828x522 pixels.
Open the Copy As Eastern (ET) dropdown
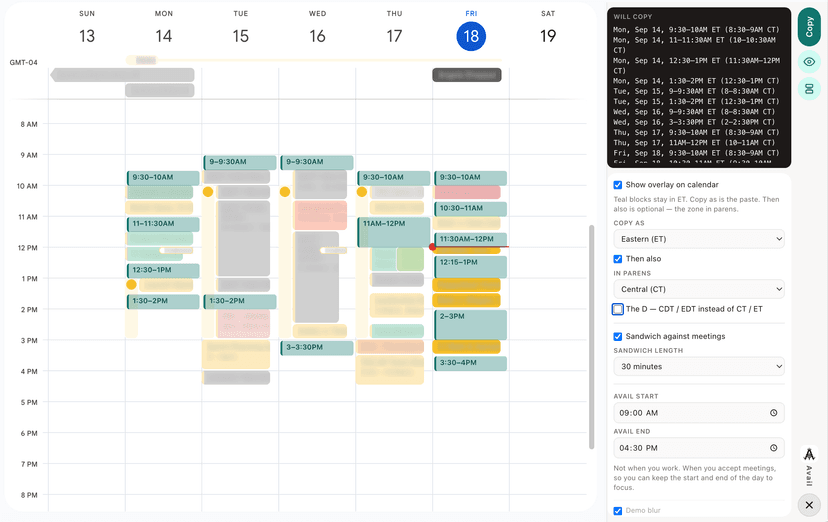coord(699,239)
